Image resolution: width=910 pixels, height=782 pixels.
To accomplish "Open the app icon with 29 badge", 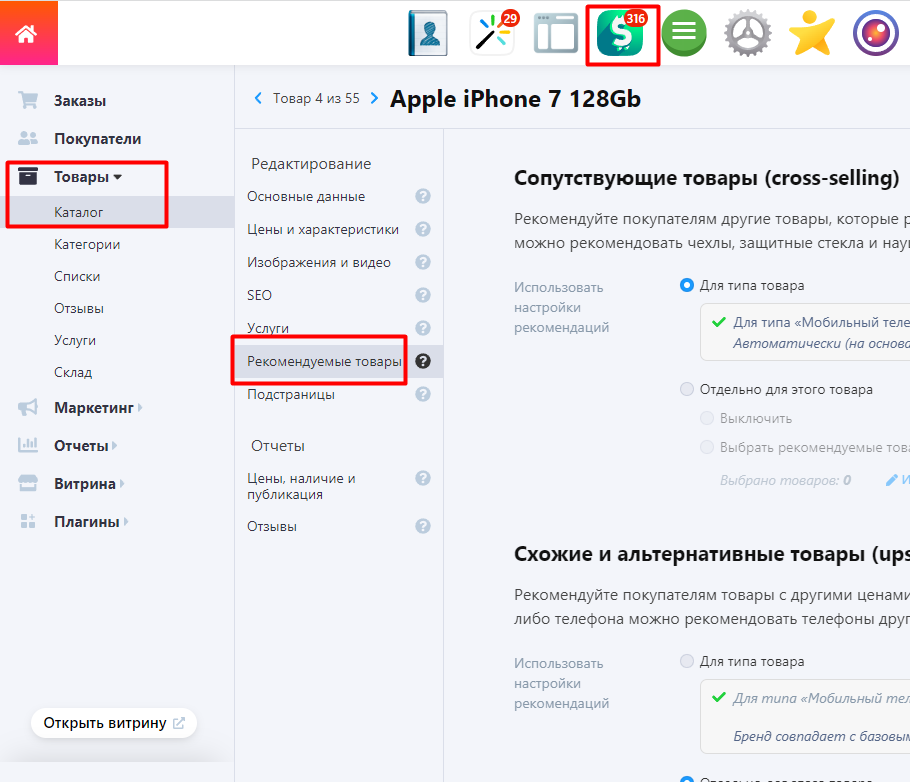I will 492,34.
